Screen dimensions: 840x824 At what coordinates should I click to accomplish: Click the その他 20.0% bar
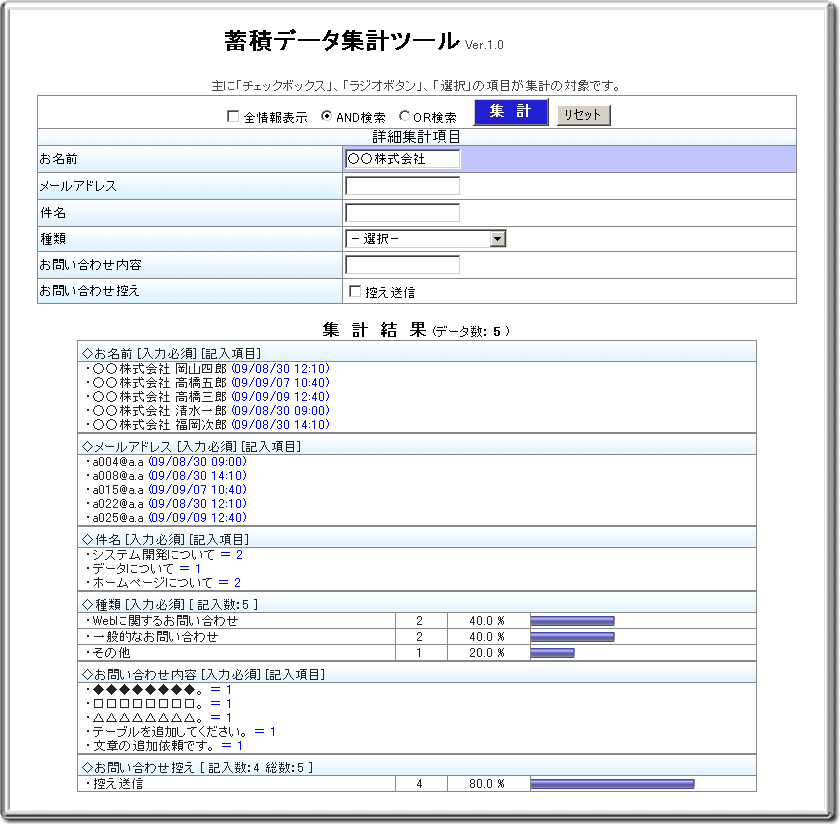tap(552, 653)
